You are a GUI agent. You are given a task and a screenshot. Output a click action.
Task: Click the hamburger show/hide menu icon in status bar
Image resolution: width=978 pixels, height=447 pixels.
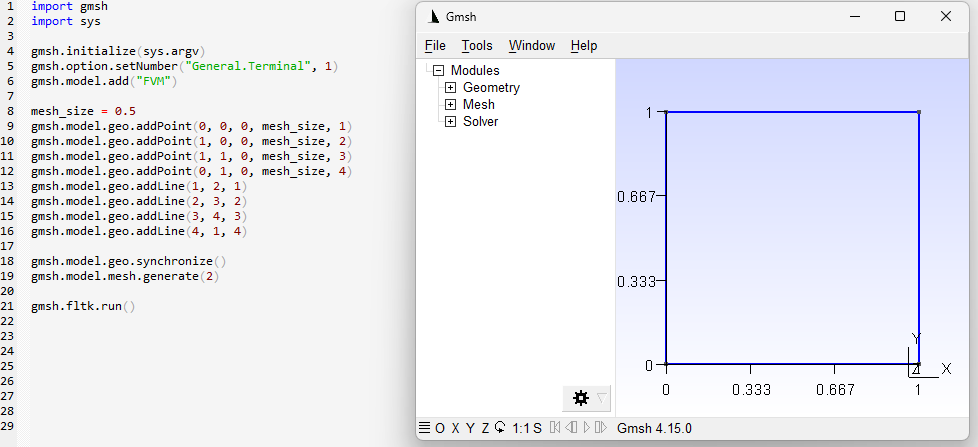(x=424, y=428)
